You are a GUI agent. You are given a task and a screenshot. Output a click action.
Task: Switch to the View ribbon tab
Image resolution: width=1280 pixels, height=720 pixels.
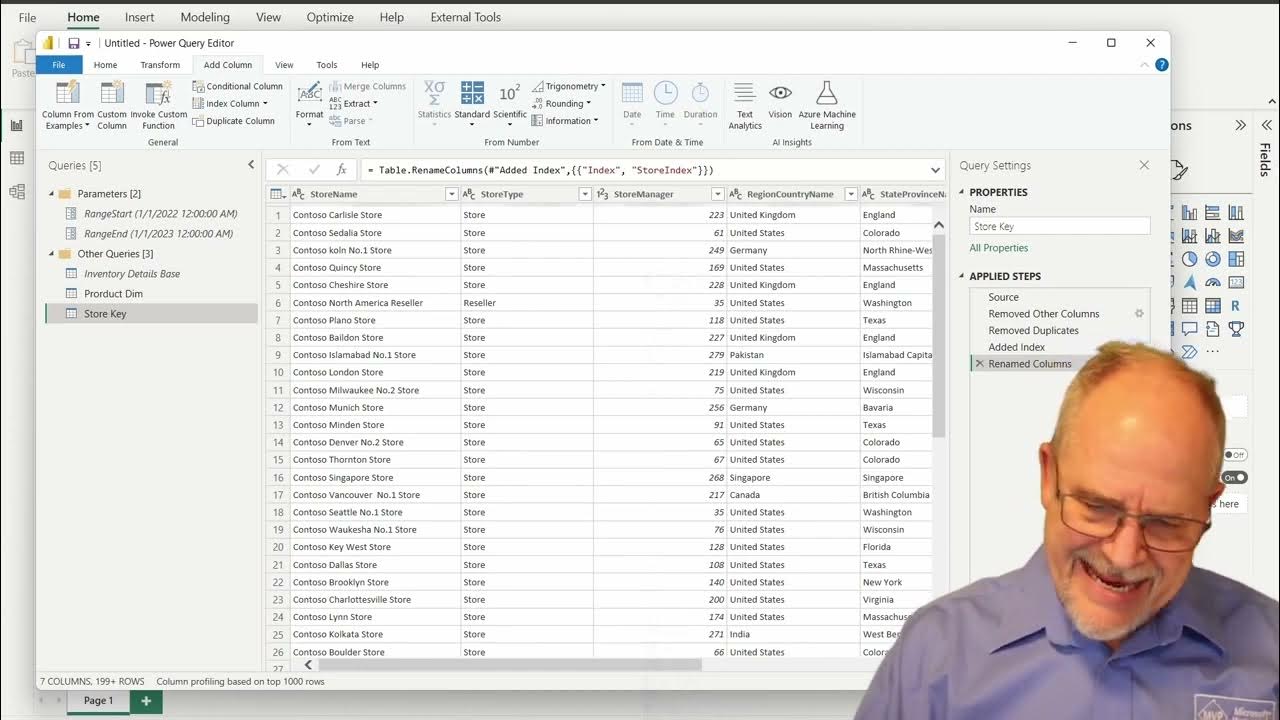(x=284, y=65)
